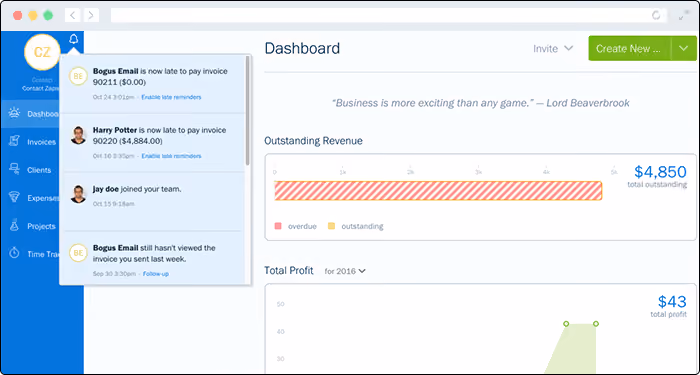Open the notifications bell icon
700x375 pixels.
pos(74,39)
